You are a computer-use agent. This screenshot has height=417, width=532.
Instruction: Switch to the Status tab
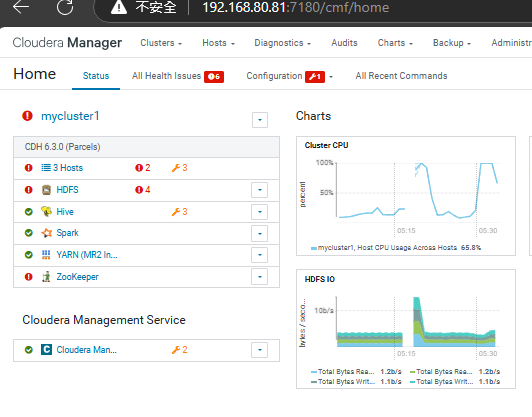click(96, 76)
